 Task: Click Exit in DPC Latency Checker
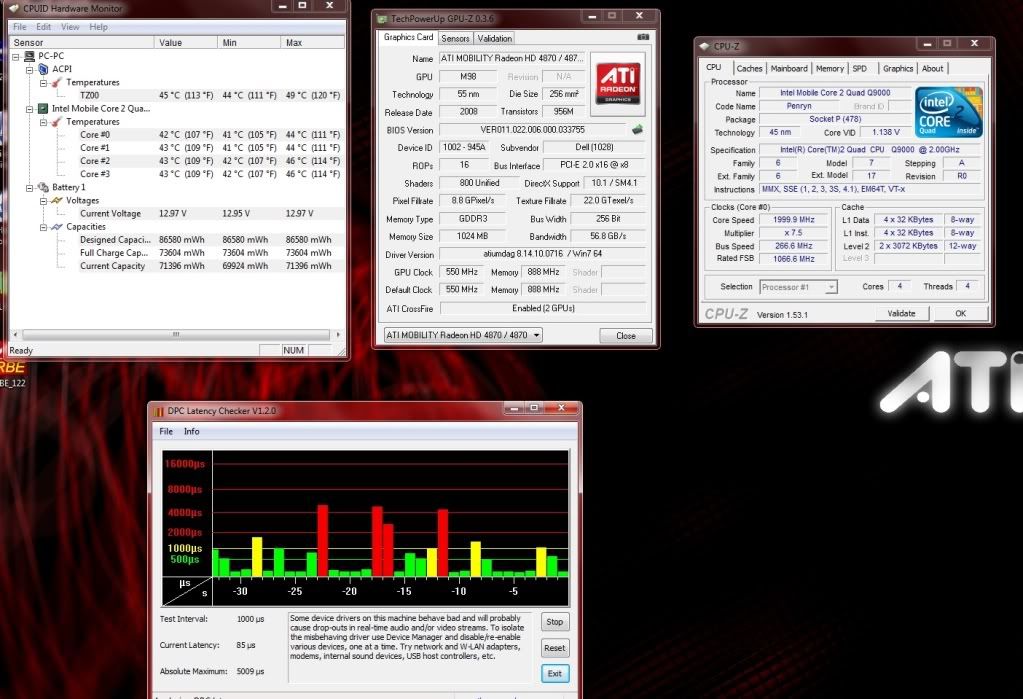point(555,674)
